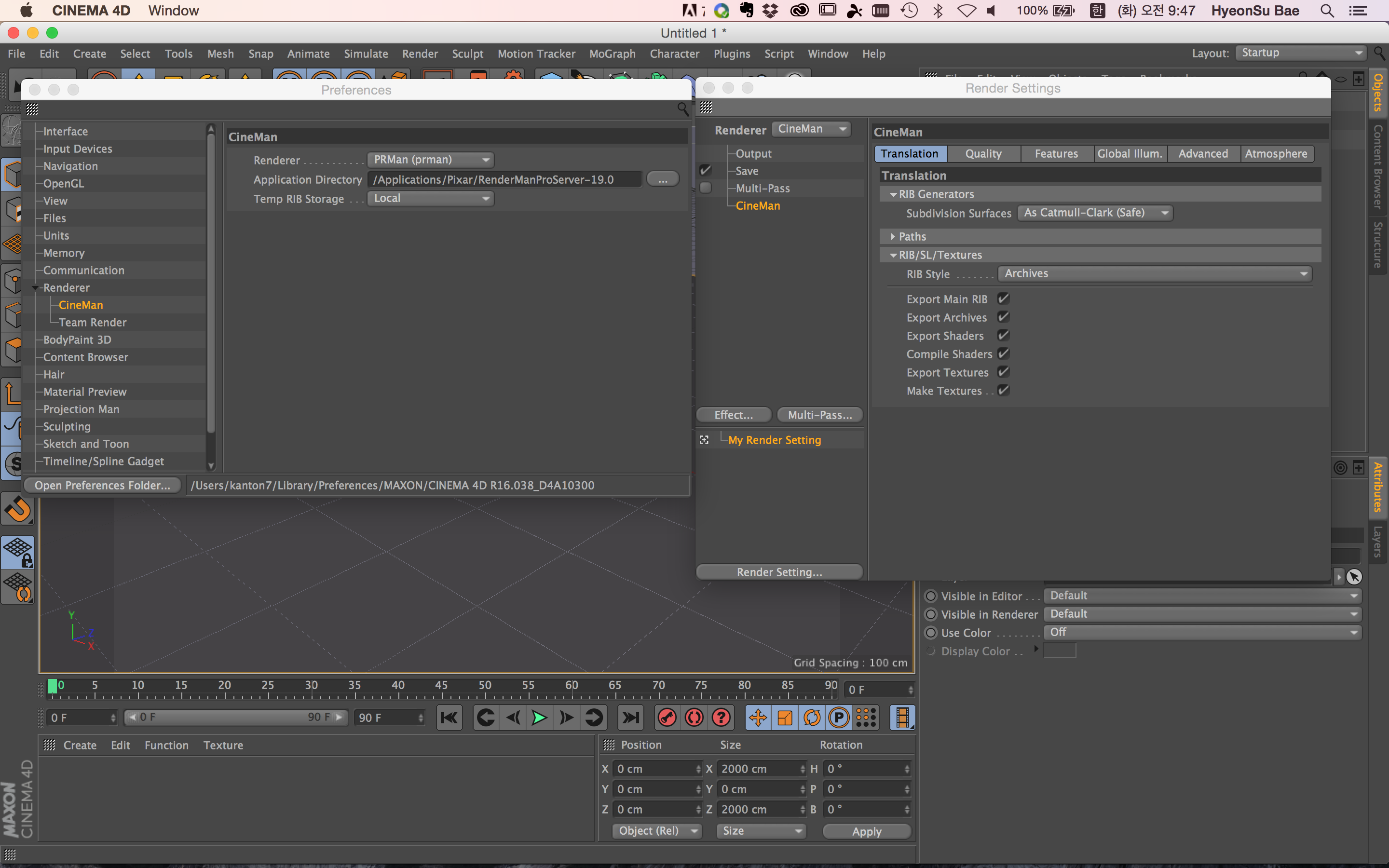Viewport: 1389px width, 868px height.
Task: Uncheck Export Archives
Action: click(1003, 317)
